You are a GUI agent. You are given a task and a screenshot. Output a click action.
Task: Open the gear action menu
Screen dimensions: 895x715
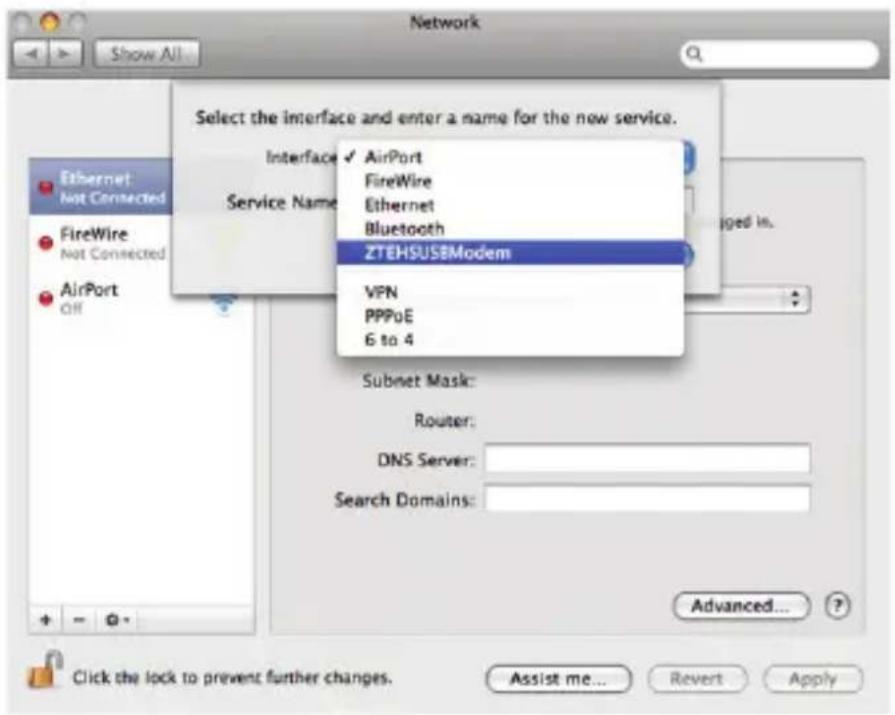pyautogui.click(x=118, y=620)
